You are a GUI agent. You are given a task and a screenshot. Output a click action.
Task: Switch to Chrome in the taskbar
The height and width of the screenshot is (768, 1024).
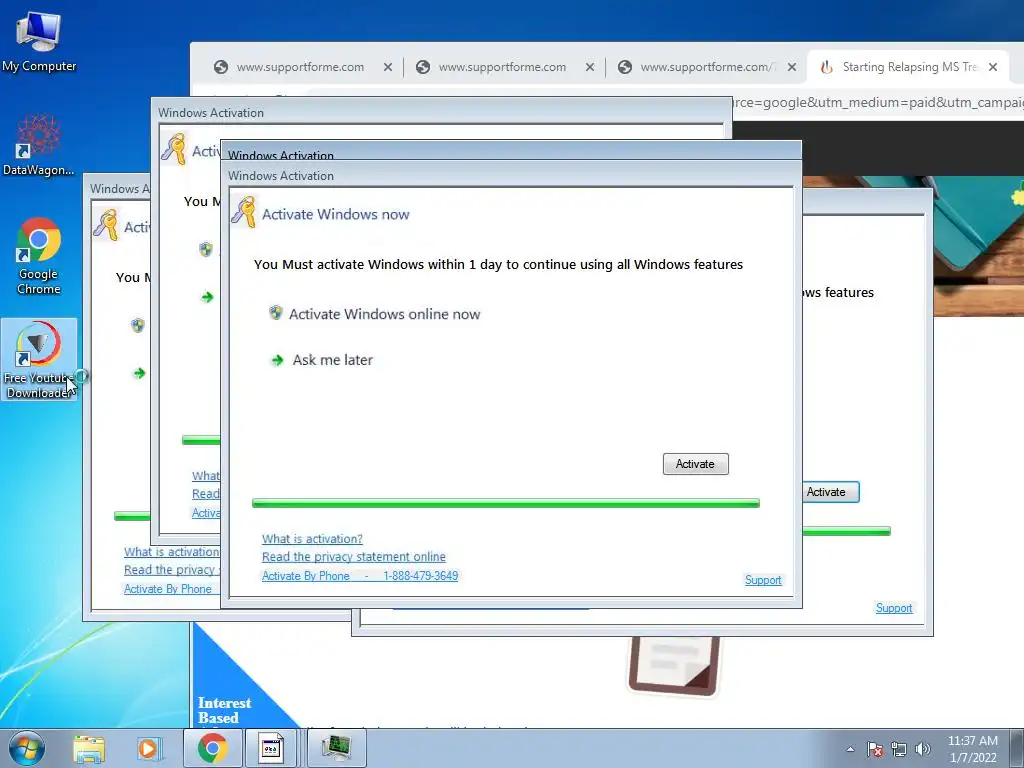[x=212, y=748]
